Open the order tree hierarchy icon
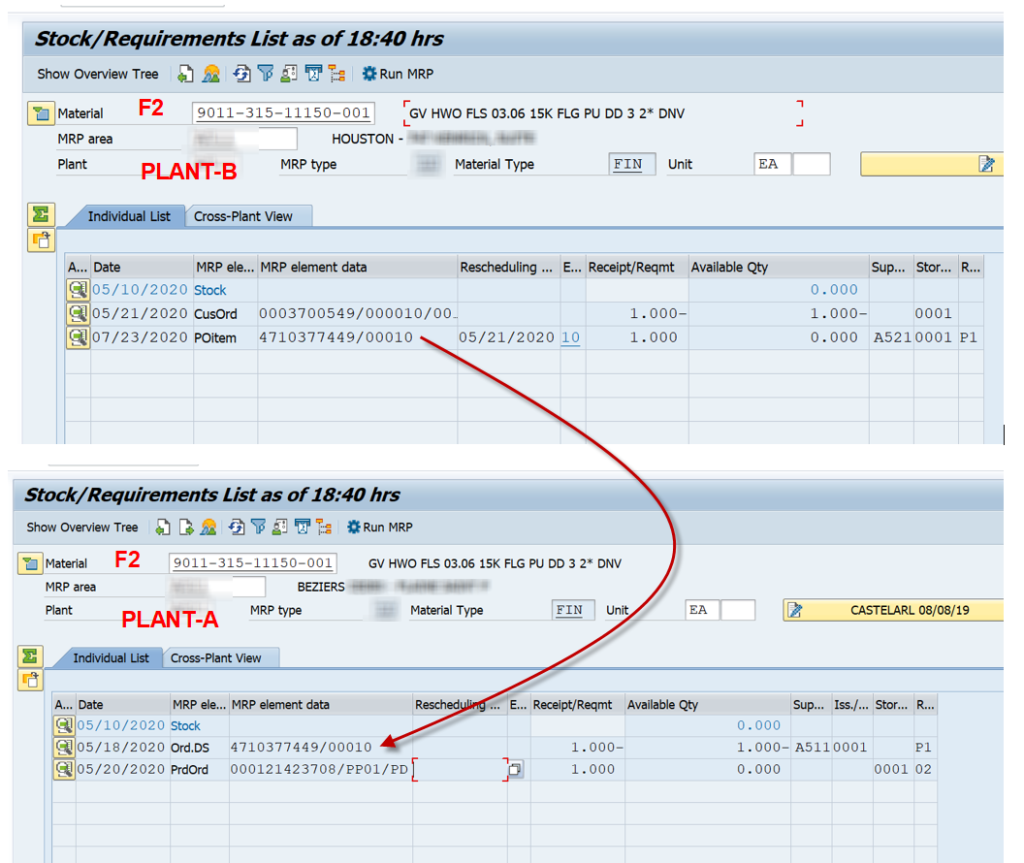This screenshot has width=1024, height=863. tap(334, 73)
